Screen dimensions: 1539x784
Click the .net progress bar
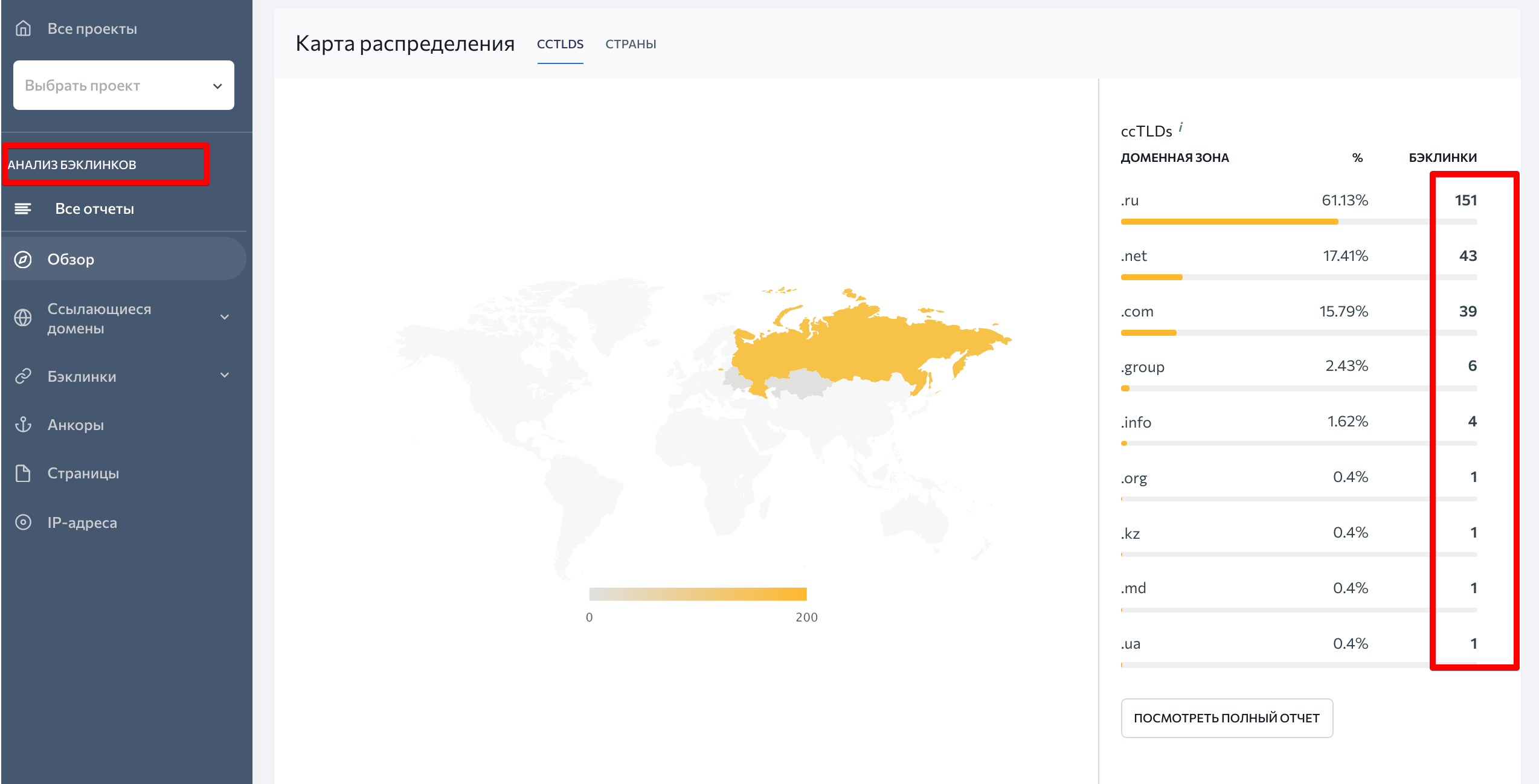point(1299,277)
